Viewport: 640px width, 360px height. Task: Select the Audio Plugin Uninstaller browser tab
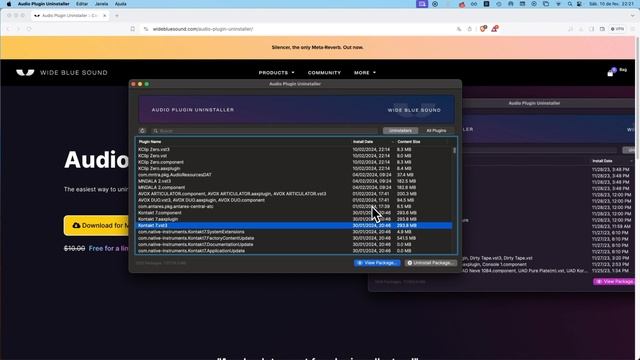(69, 16)
